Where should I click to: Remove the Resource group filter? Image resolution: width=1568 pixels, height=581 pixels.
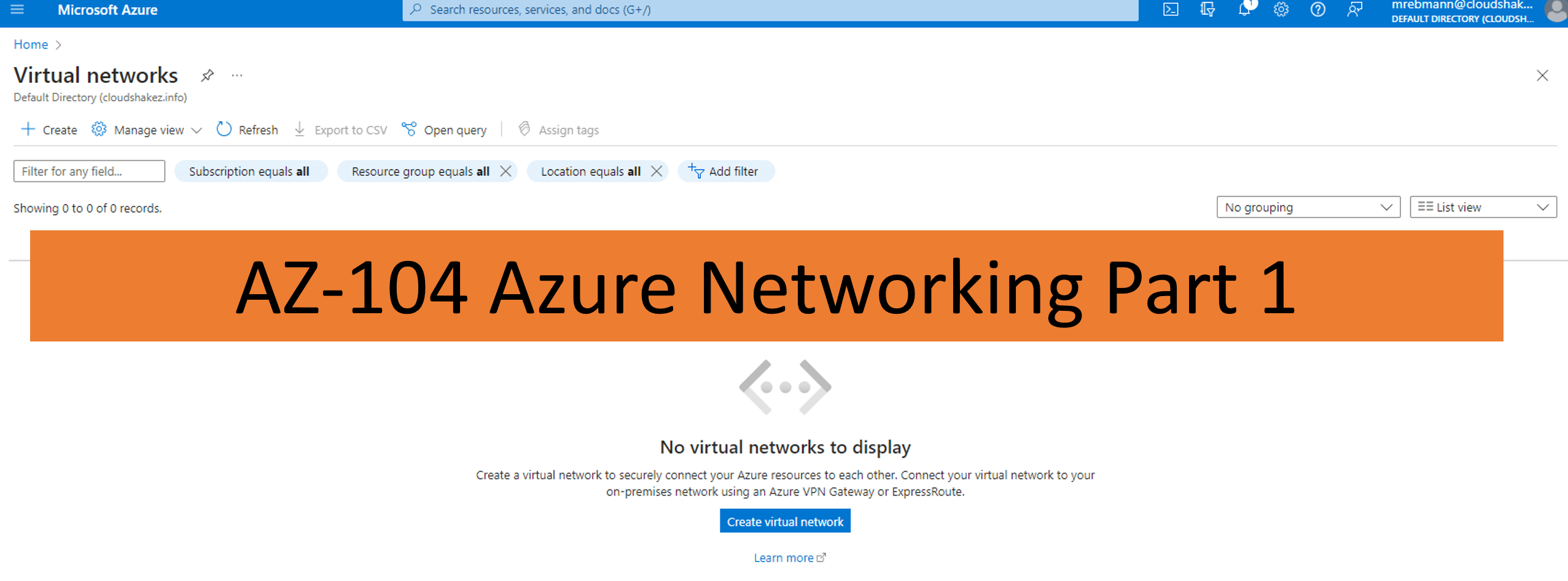[x=506, y=171]
